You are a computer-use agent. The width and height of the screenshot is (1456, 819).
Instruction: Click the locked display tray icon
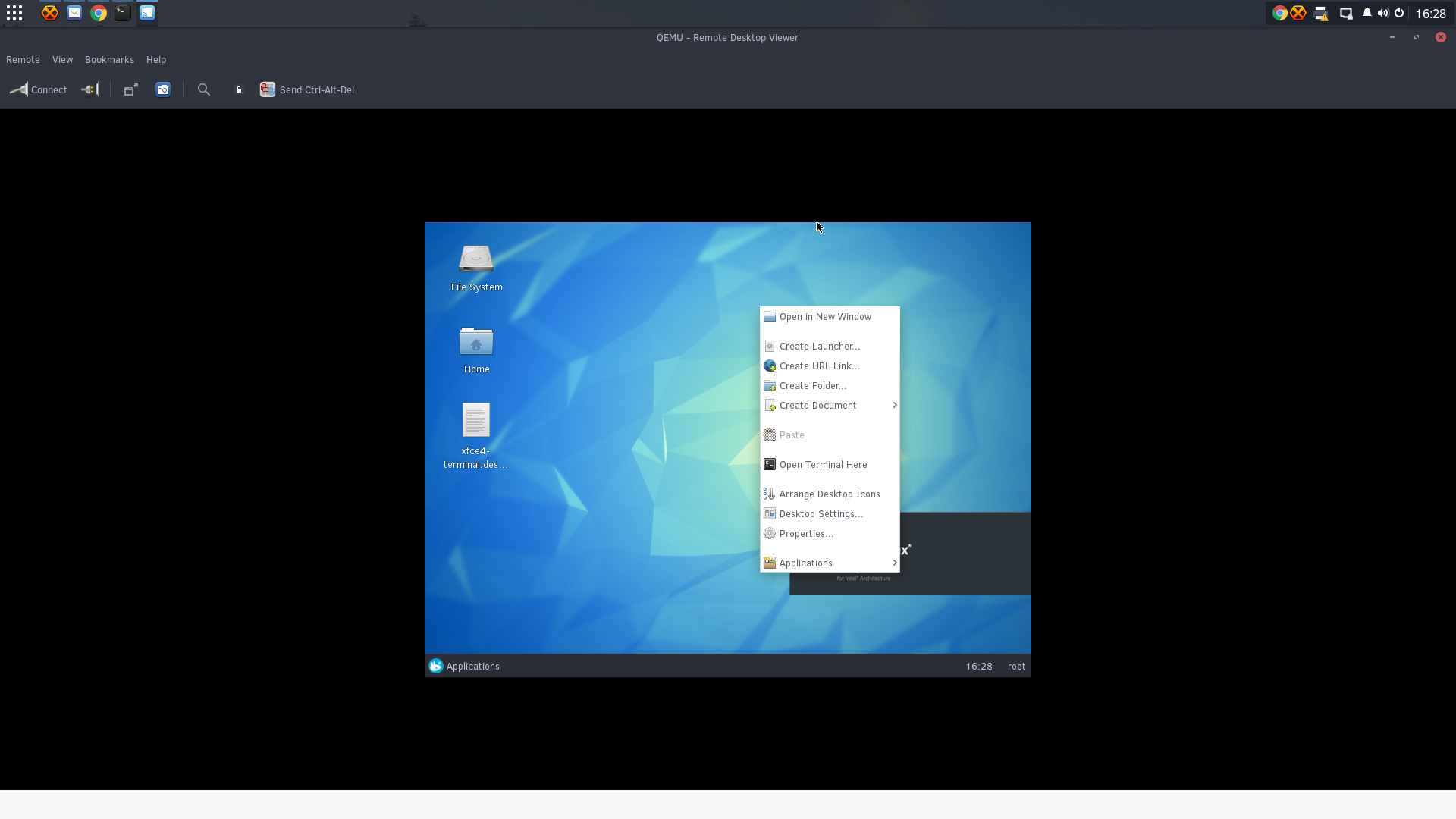point(1346,13)
